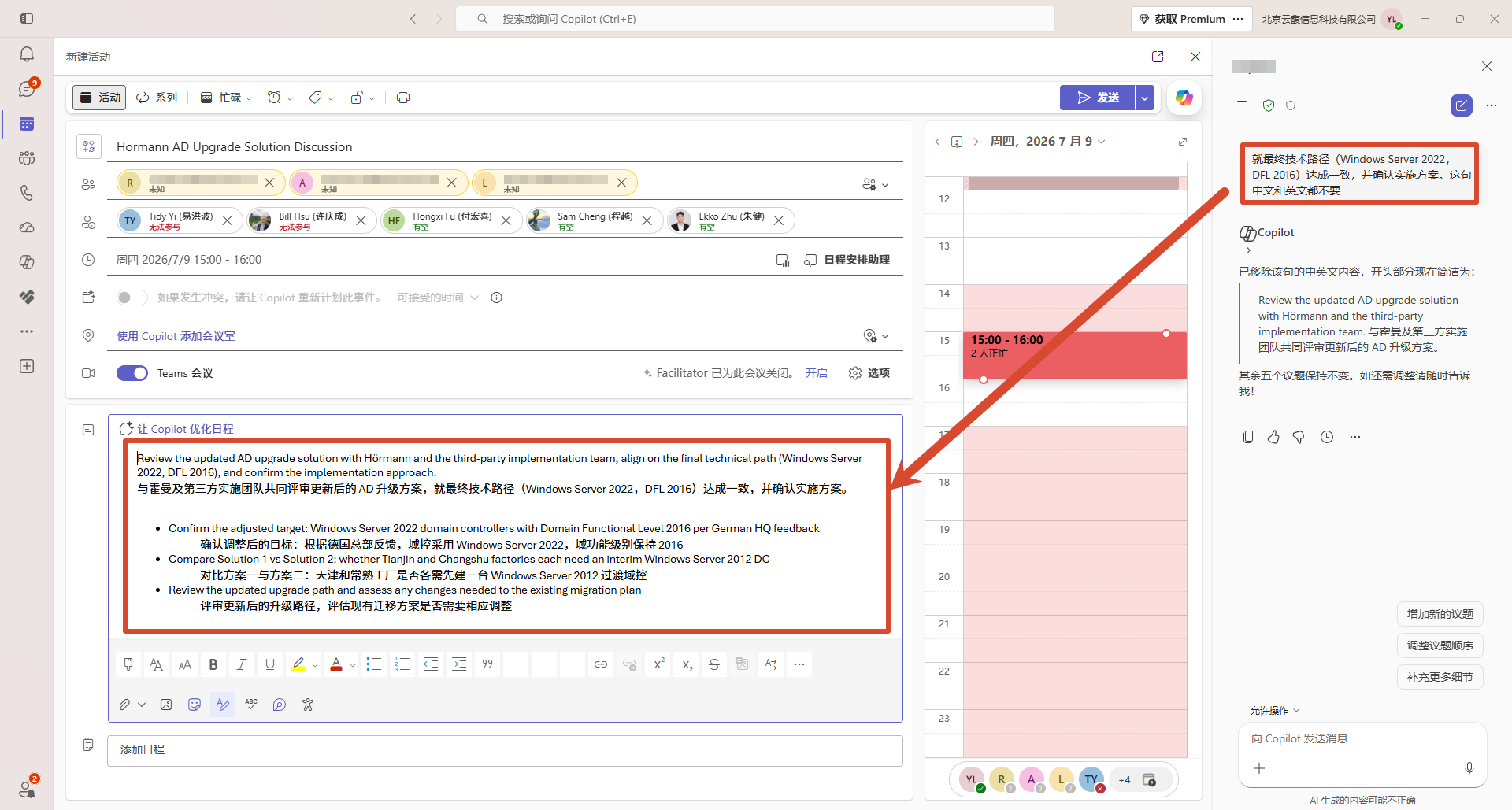
Task: Focus the Copilot message box
Action: click(x=1362, y=739)
